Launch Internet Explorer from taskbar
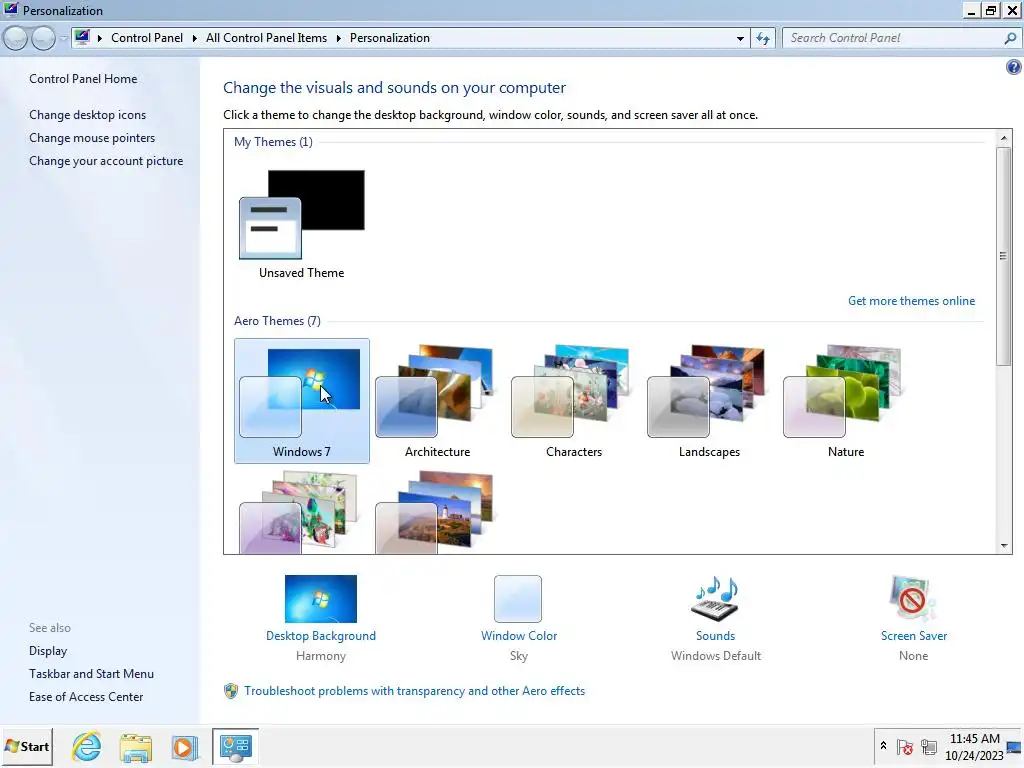Viewport: 1024px width, 768px height. (87, 746)
